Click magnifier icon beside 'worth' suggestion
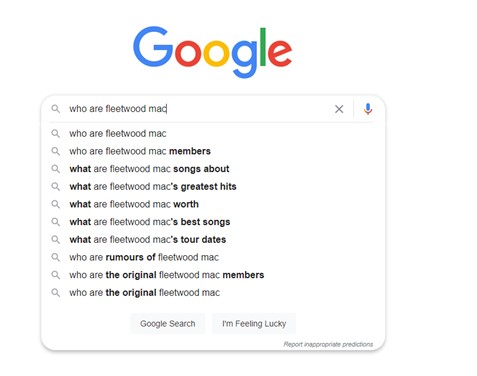 pyautogui.click(x=56, y=204)
